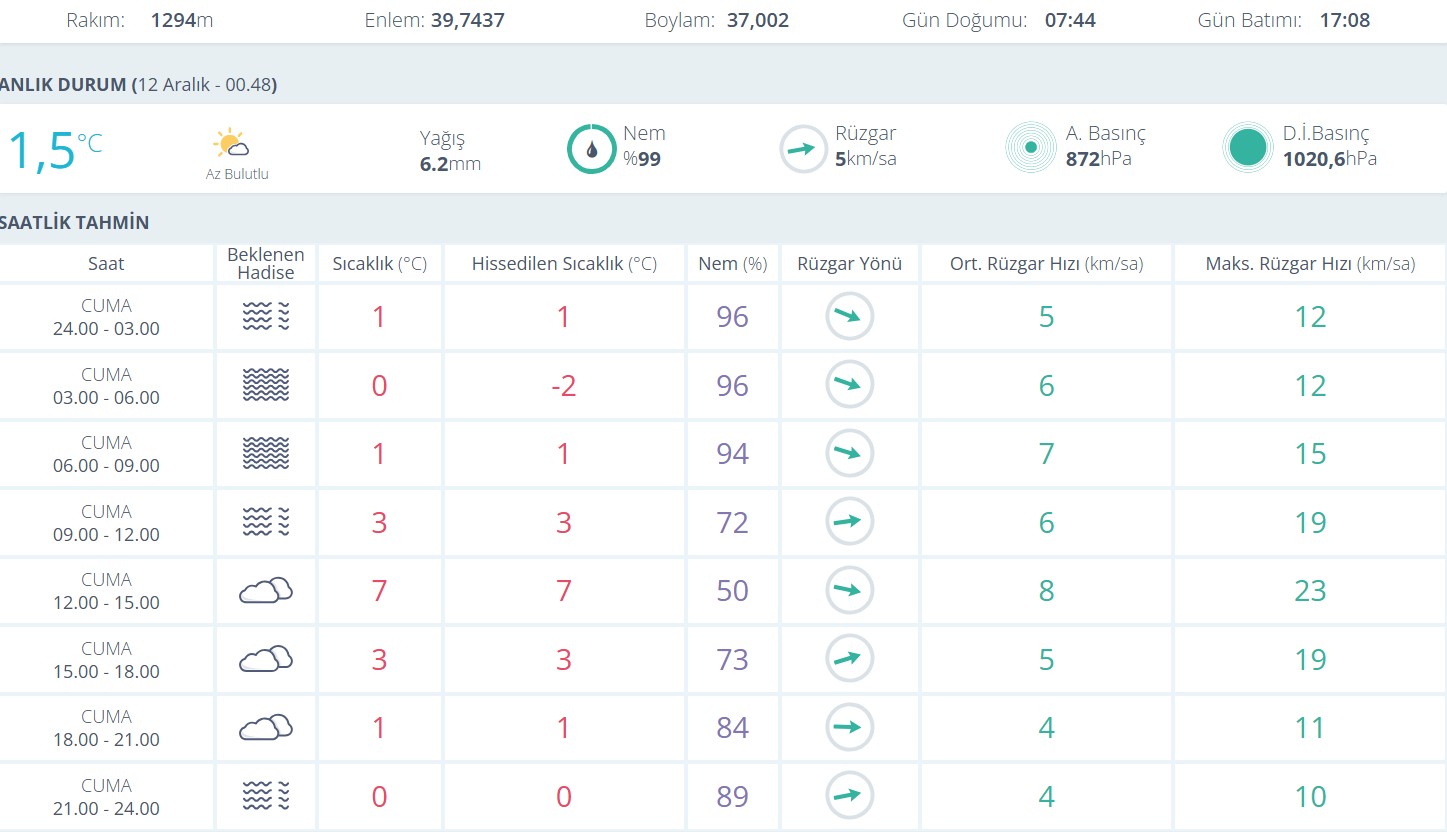
Task: Click the A. Basınç pressure rings icon
Action: tap(1030, 148)
